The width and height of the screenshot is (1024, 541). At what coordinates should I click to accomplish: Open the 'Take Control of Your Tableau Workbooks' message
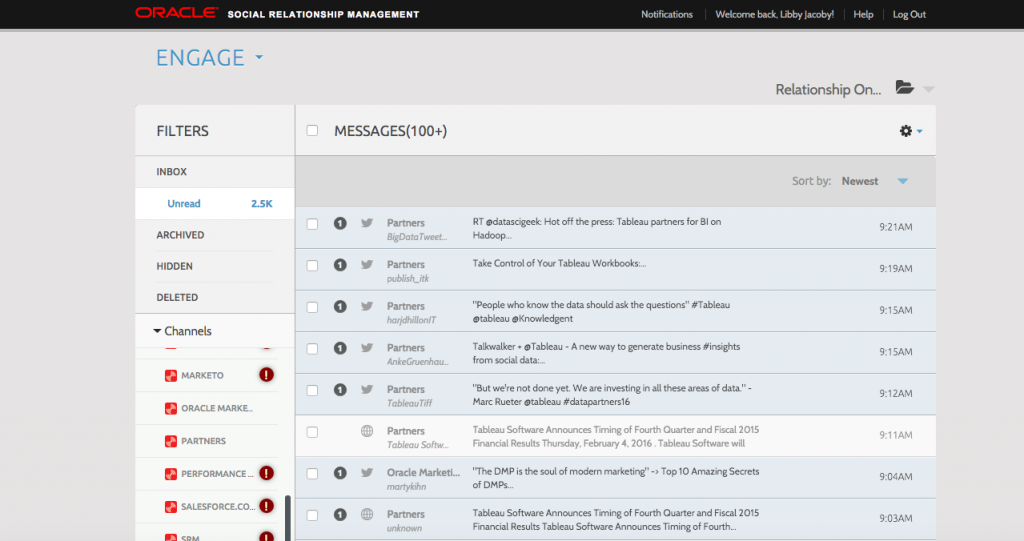pyautogui.click(x=559, y=264)
